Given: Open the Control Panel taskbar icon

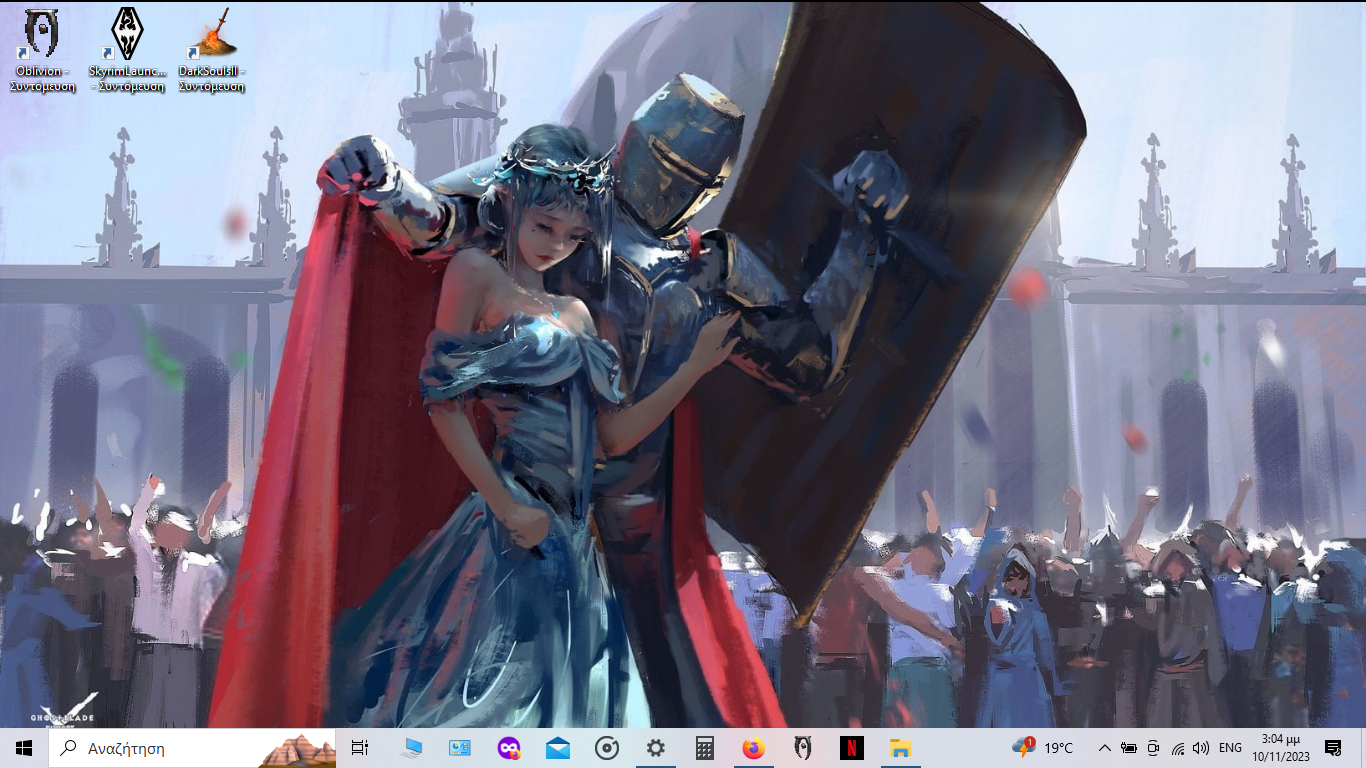Looking at the screenshot, I should coord(460,748).
